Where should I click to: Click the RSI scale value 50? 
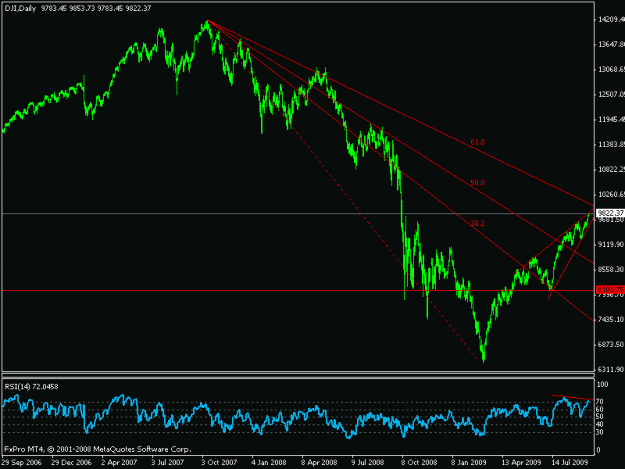[599, 417]
